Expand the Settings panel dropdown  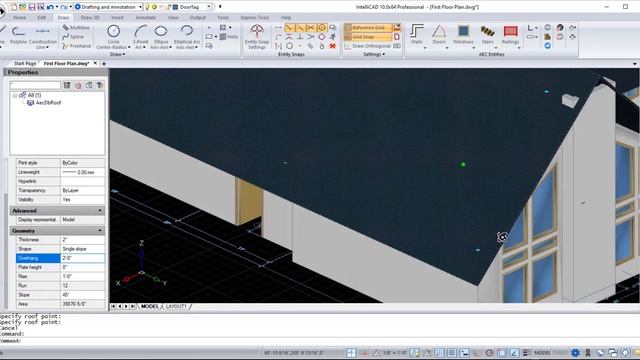click(x=374, y=54)
